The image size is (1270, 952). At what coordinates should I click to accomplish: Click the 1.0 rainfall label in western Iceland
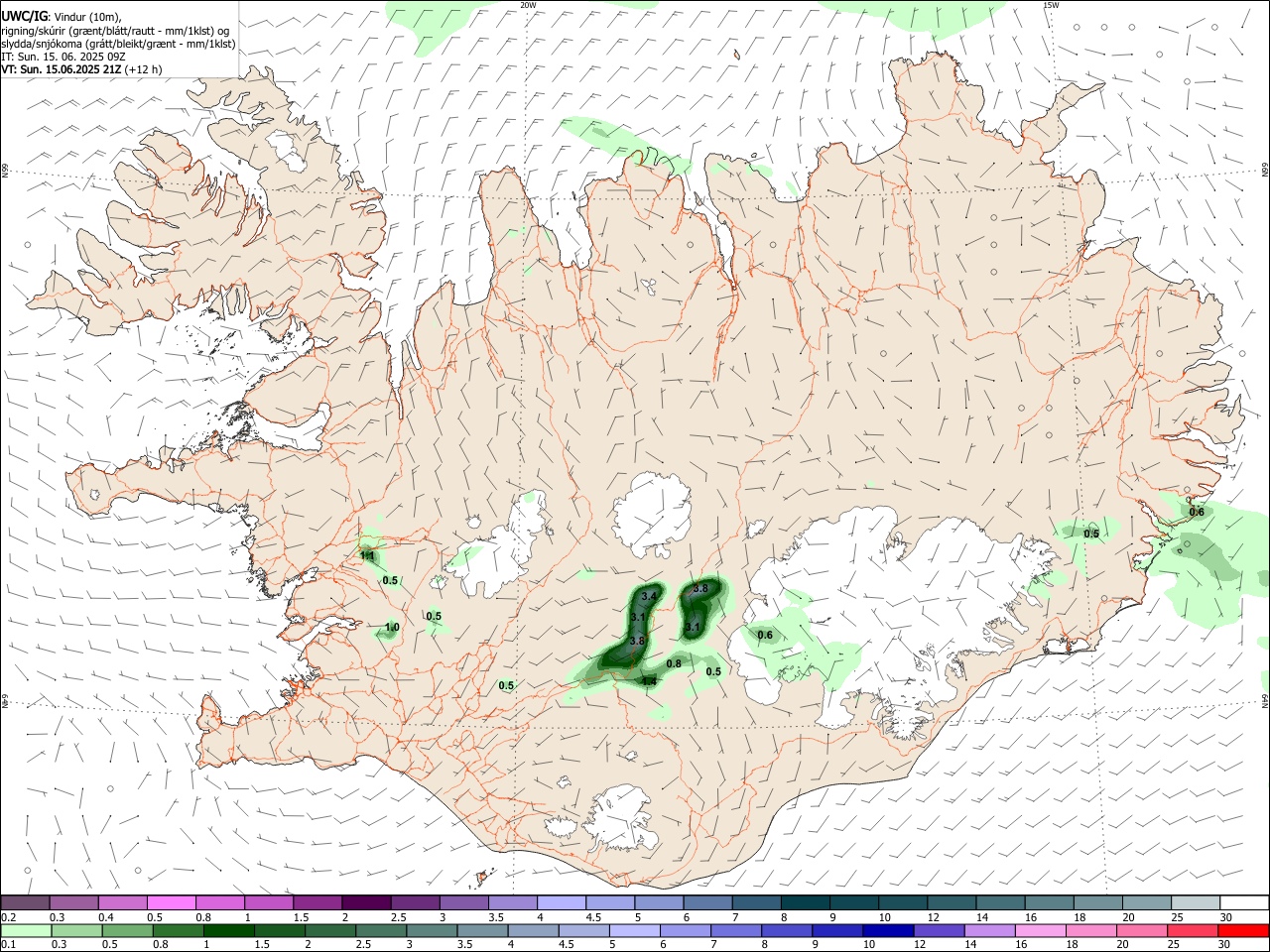pyautogui.click(x=392, y=628)
